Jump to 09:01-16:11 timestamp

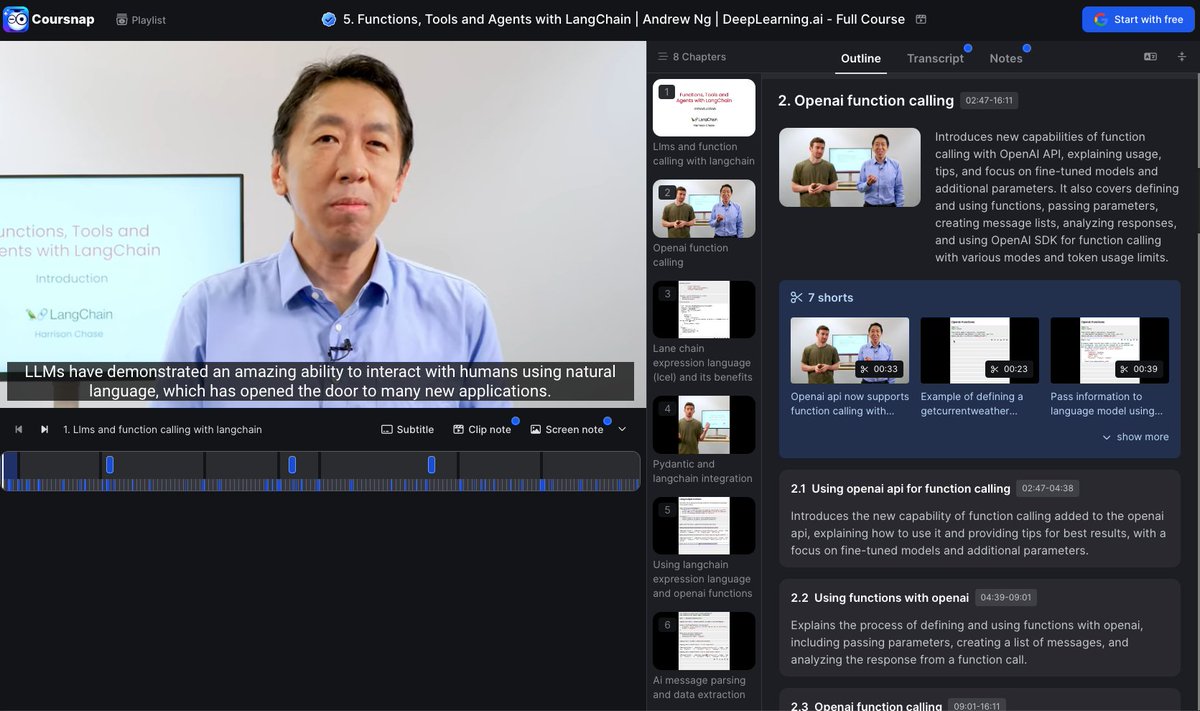[979, 705]
